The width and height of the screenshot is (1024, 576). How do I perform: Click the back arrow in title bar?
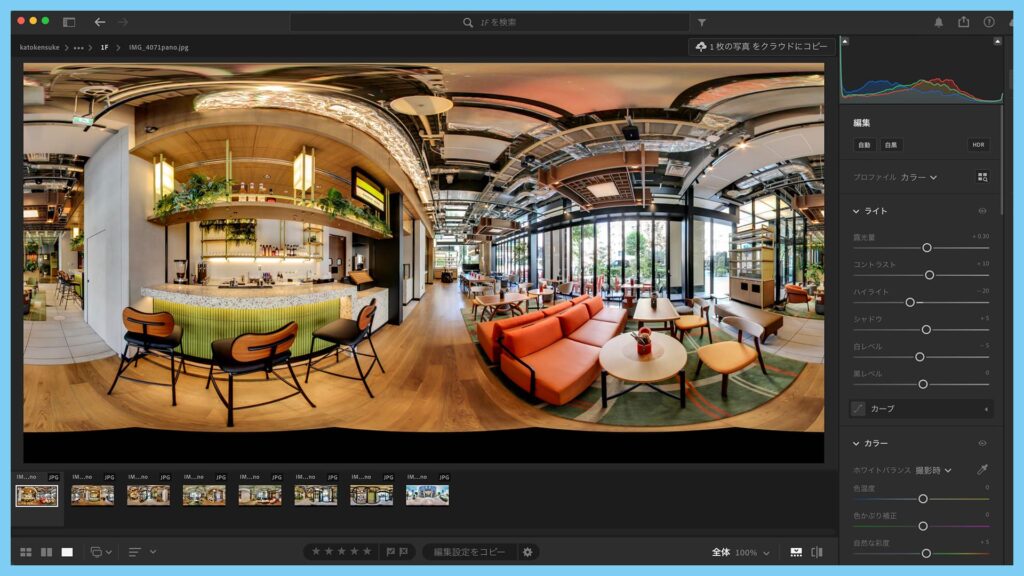pyautogui.click(x=99, y=21)
